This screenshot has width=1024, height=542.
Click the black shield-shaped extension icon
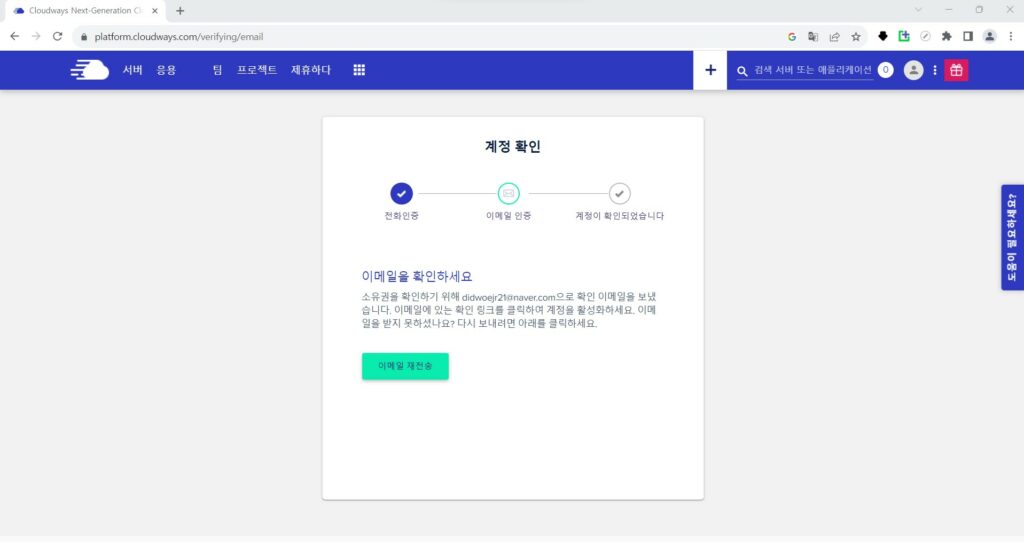(x=883, y=37)
